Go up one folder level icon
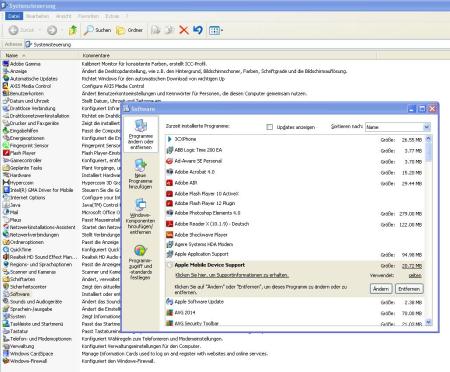 pos(73,30)
